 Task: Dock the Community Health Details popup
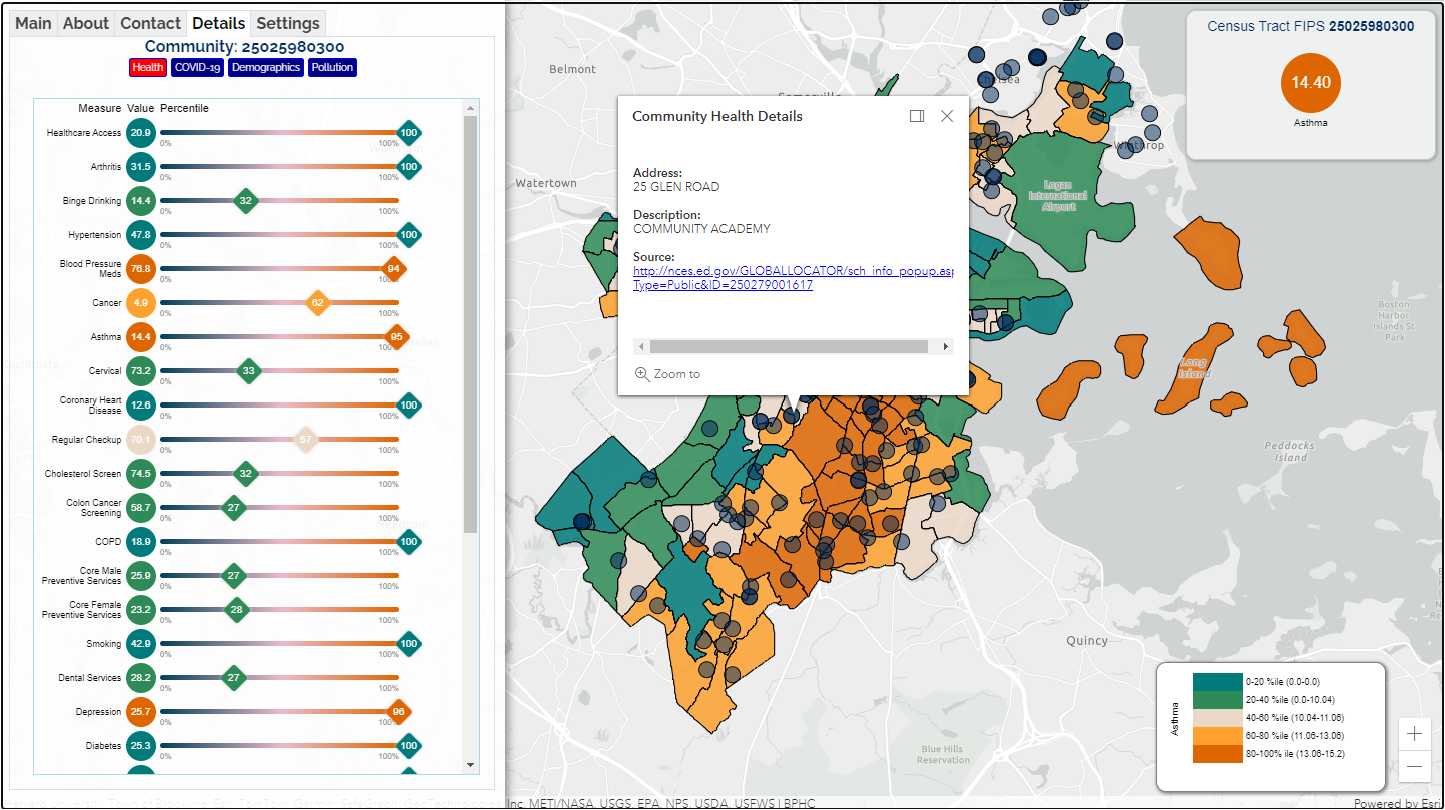pyautogui.click(x=916, y=116)
